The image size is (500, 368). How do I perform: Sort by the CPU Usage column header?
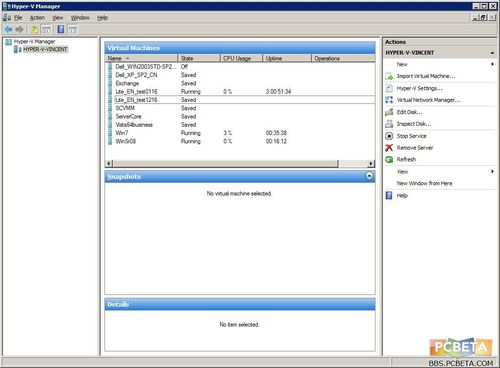pos(241,58)
